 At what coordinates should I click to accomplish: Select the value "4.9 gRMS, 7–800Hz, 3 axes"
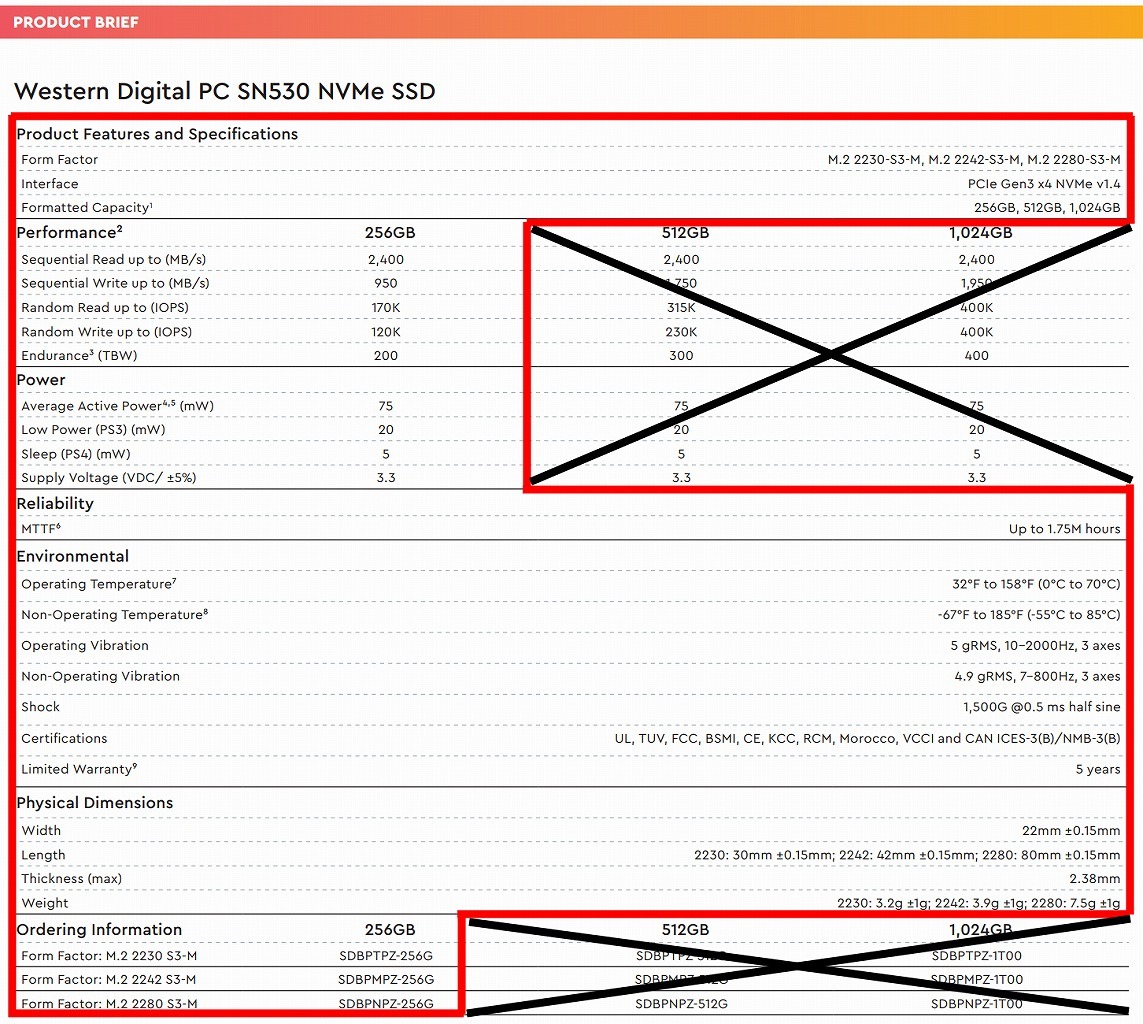1037,676
